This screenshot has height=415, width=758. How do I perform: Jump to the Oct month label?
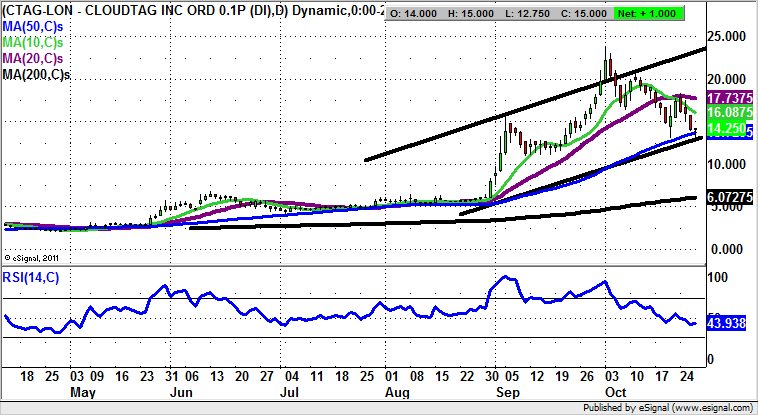(x=617, y=395)
